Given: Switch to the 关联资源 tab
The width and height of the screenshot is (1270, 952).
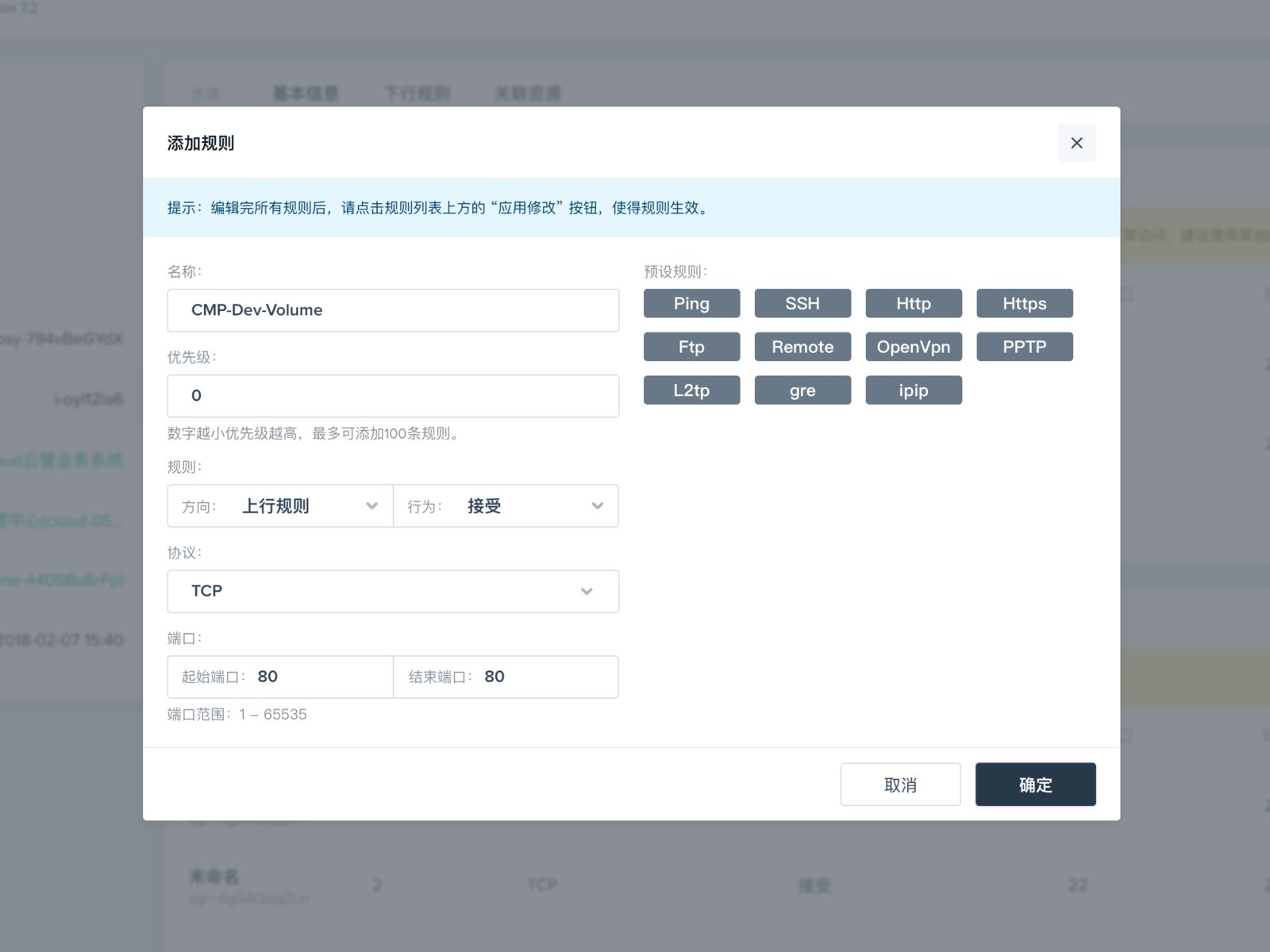Looking at the screenshot, I should (529, 93).
